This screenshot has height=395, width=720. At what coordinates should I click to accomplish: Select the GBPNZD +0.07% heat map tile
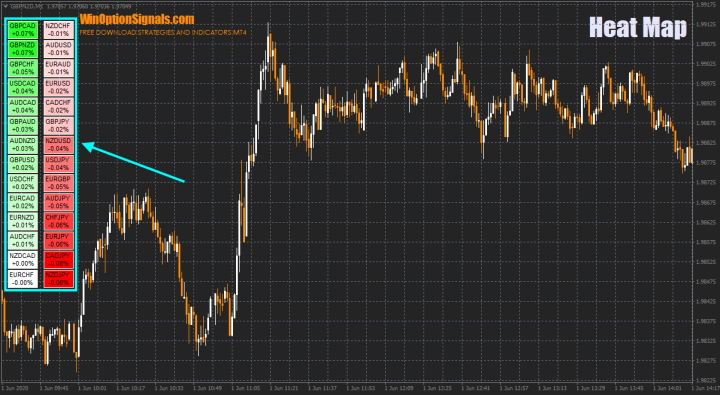22,49
